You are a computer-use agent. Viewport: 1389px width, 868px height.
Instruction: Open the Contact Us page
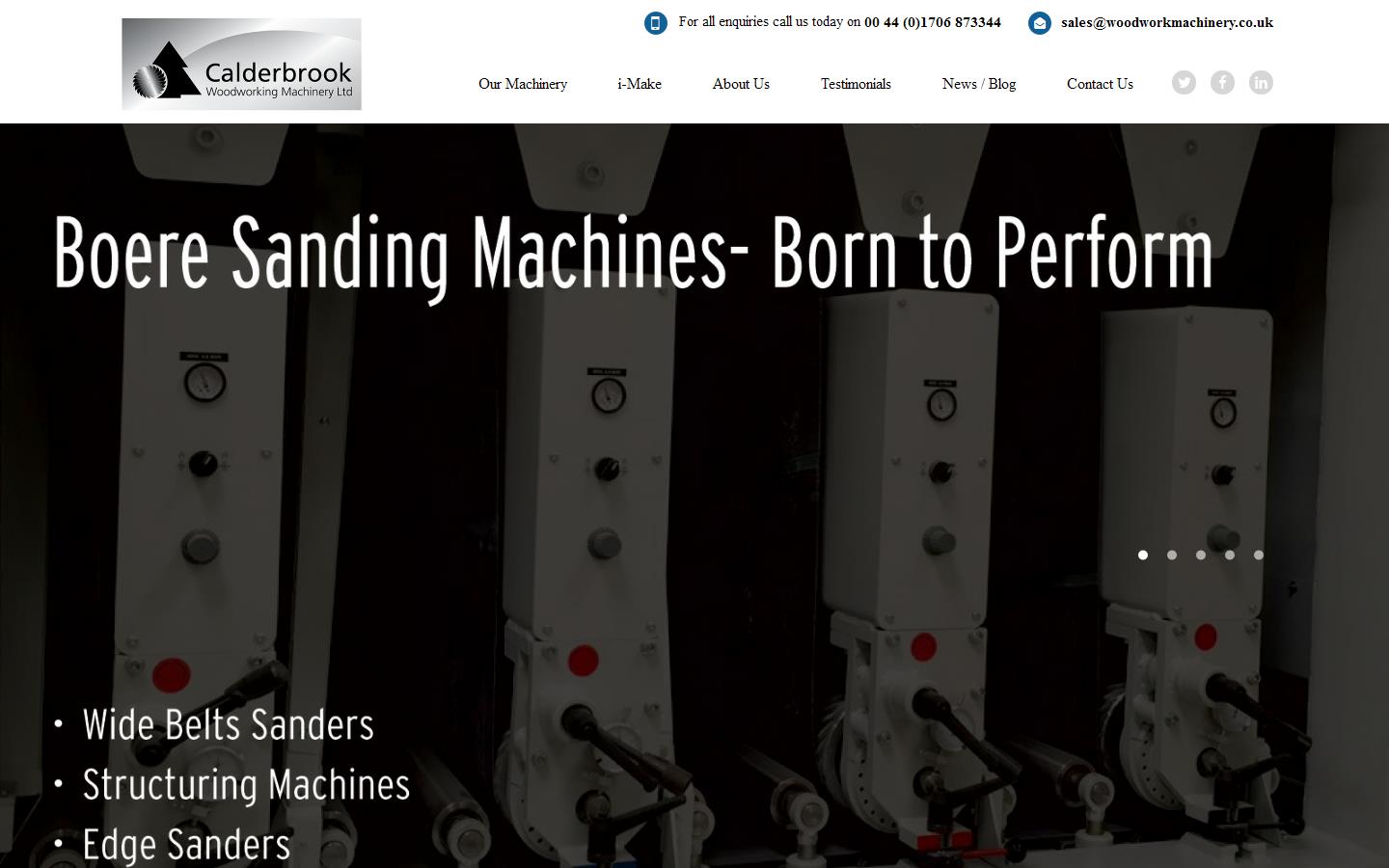(x=1100, y=84)
